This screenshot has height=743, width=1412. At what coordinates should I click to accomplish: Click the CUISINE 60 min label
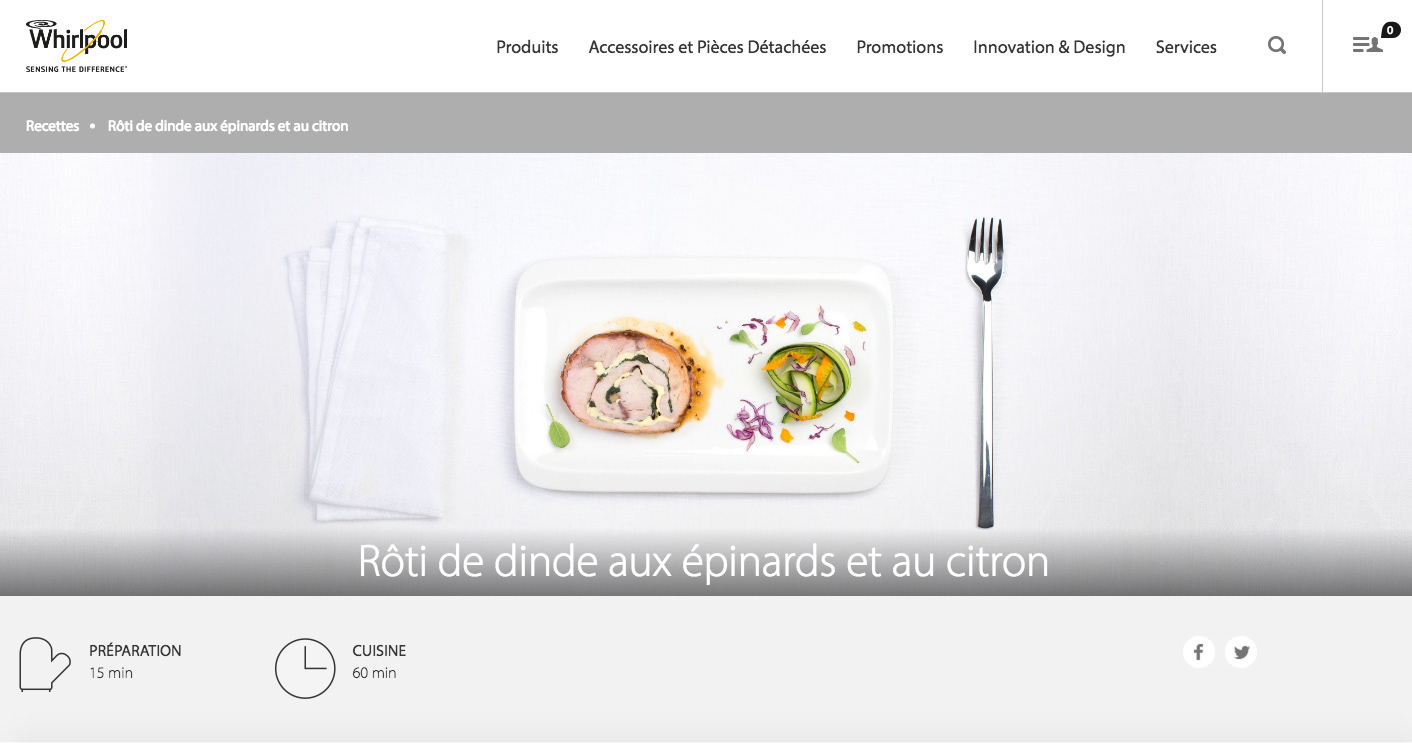(x=379, y=661)
